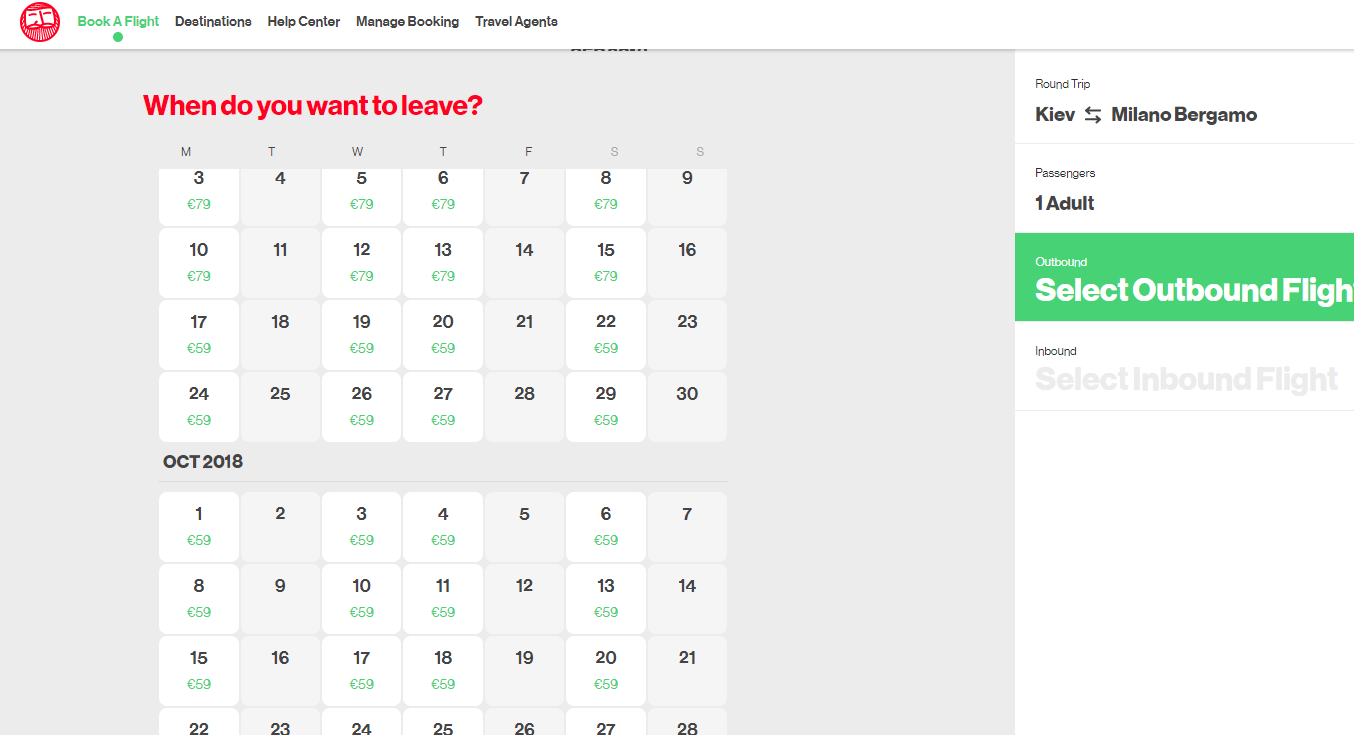Open the Destinations menu item
1354x735 pixels.
(213, 22)
